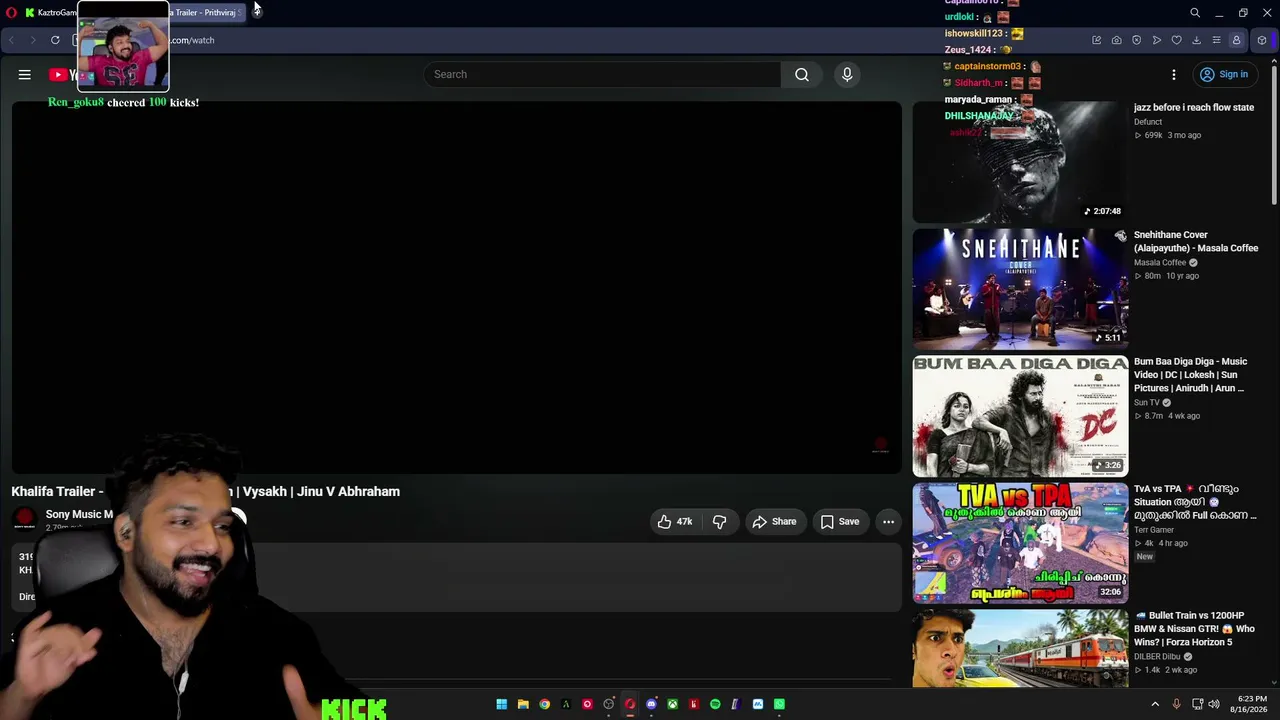Add page to bookmarks with heart

tap(1177, 40)
